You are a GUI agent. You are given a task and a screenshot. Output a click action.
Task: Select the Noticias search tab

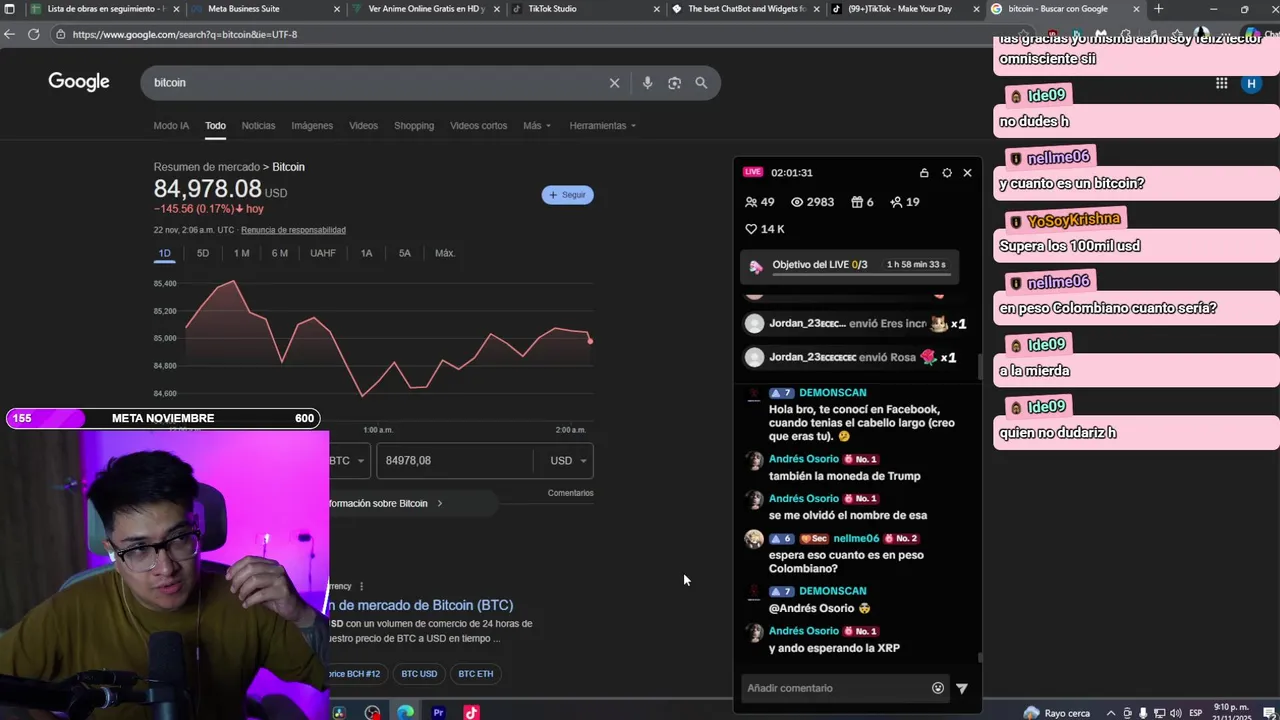click(x=258, y=126)
